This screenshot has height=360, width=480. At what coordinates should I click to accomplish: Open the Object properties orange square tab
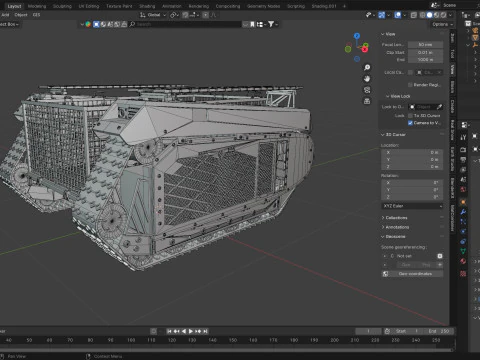click(x=463, y=202)
